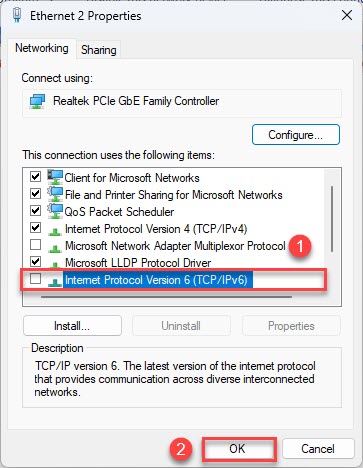This screenshot has height=468, width=363.
Task: Click the TCP/IPv6 protocol icon
Action: point(54,282)
